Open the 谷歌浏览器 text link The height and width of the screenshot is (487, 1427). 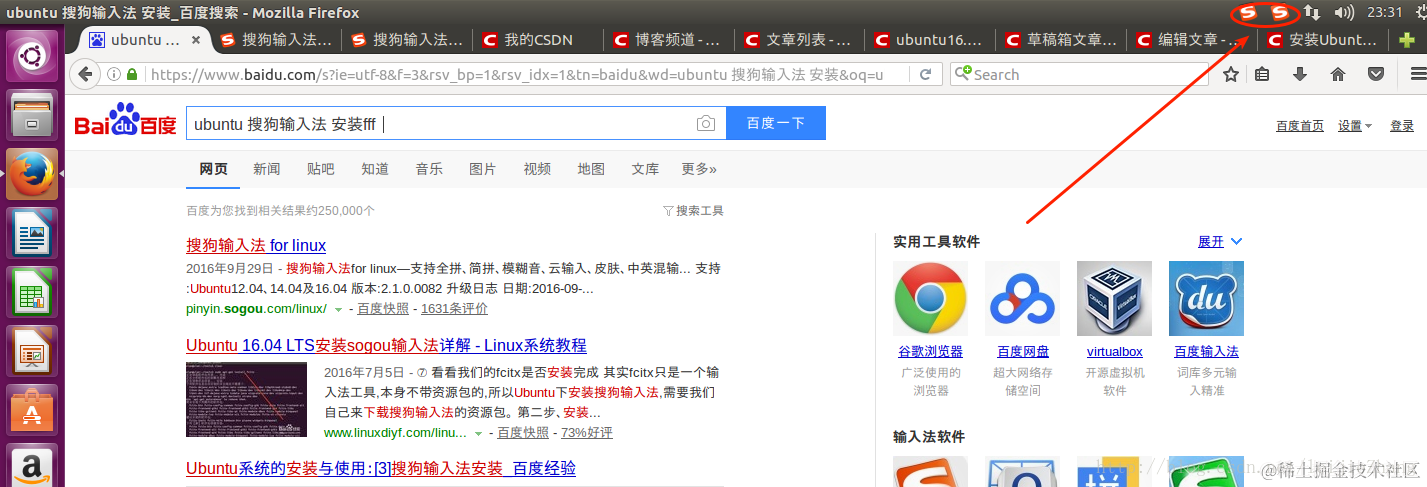click(x=930, y=352)
